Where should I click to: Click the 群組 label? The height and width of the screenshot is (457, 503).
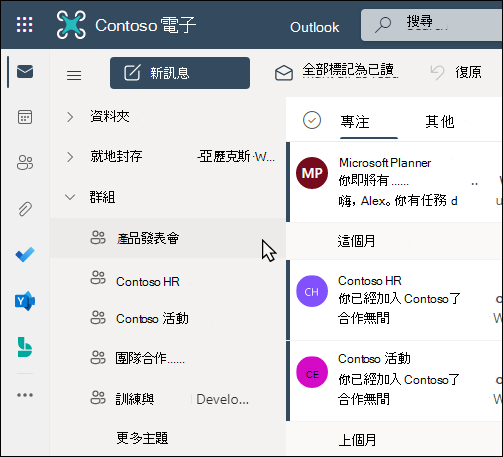click(x=102, y=197)
